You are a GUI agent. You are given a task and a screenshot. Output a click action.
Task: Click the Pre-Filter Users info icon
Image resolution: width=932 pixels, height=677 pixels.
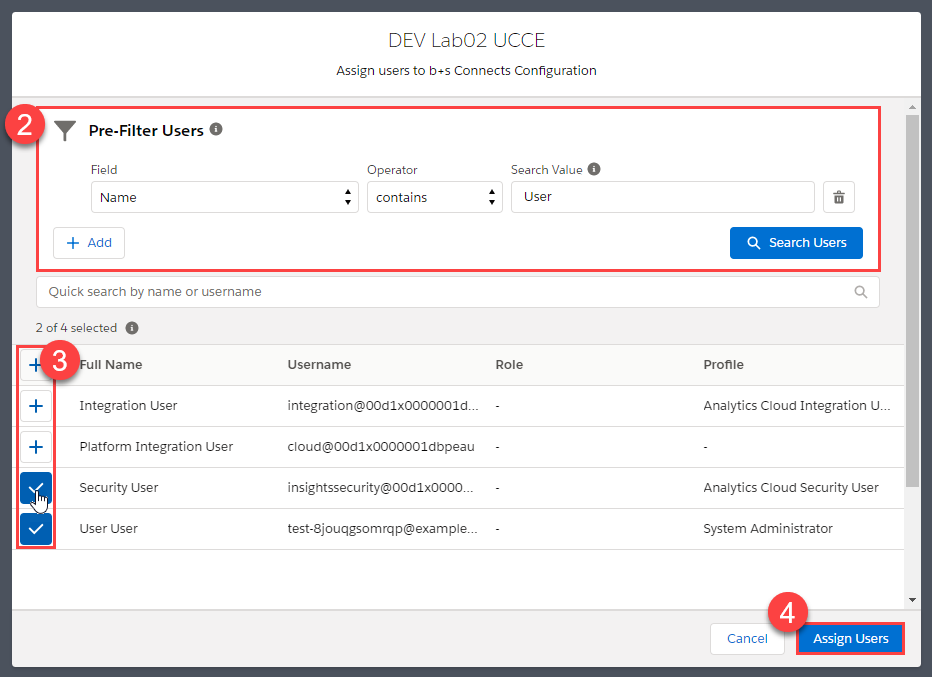point(216,129)
